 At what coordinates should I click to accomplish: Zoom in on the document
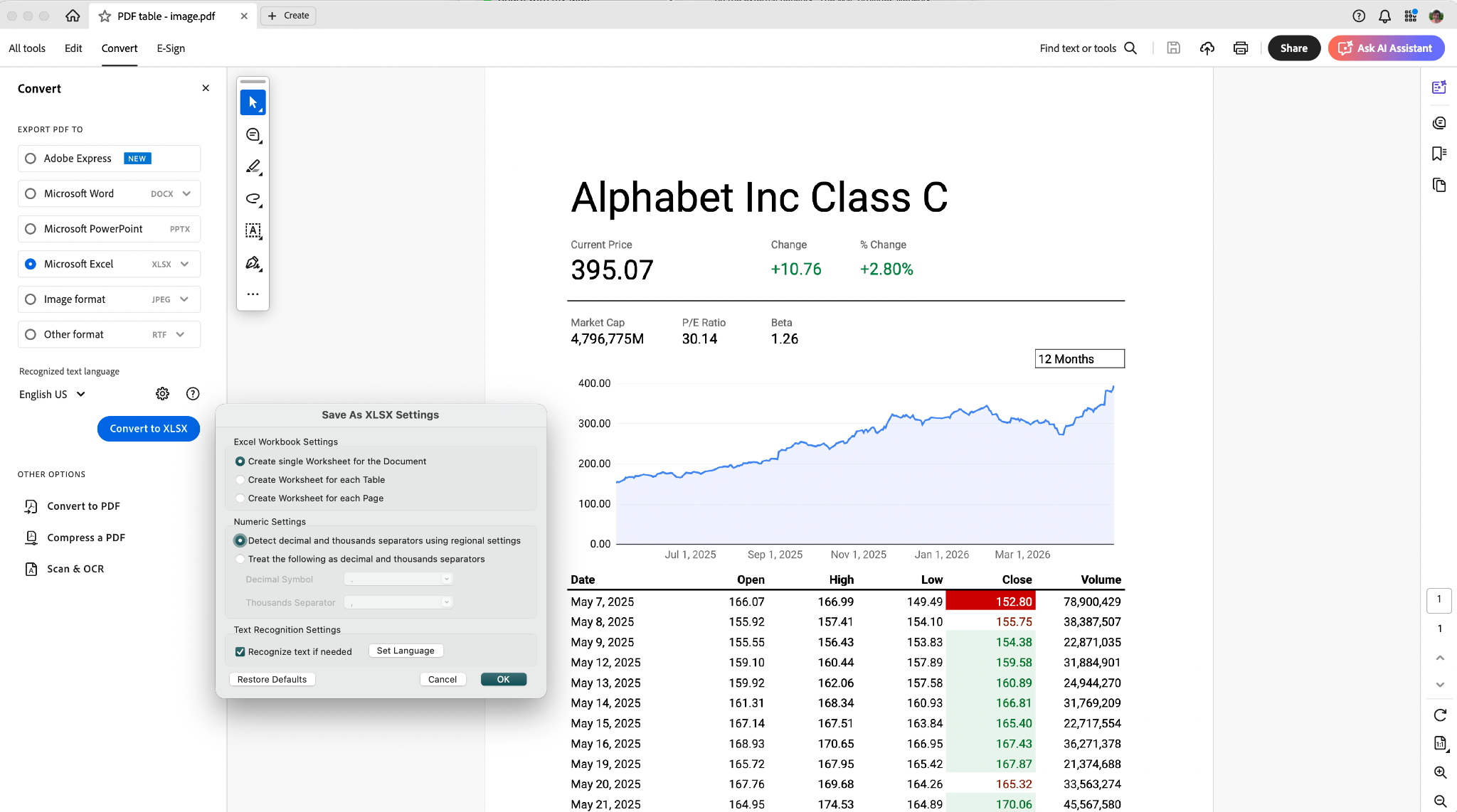(x=1440, y=773)
